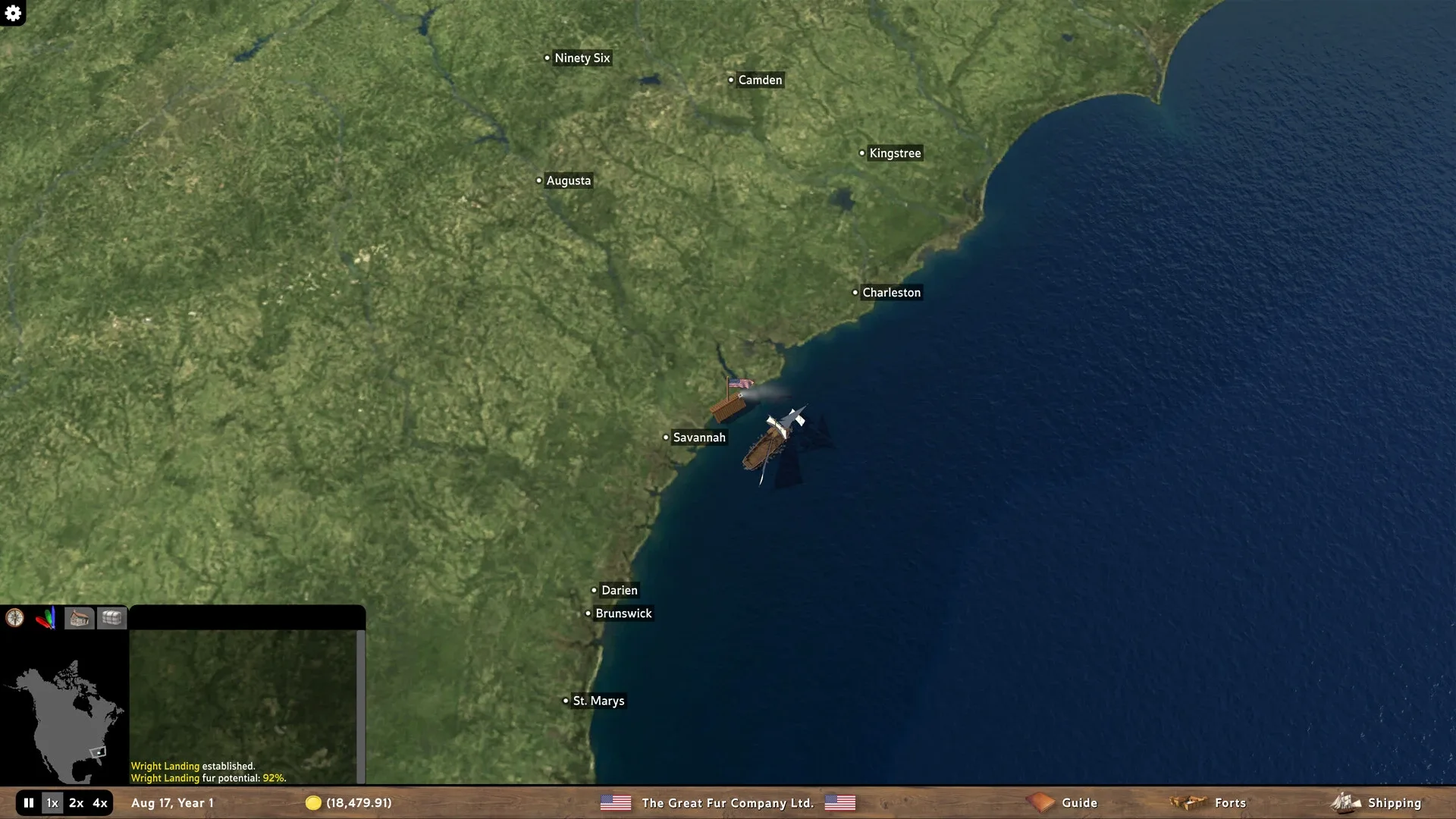
Task: Set game speed to 4x
Action: click(100, 803)
